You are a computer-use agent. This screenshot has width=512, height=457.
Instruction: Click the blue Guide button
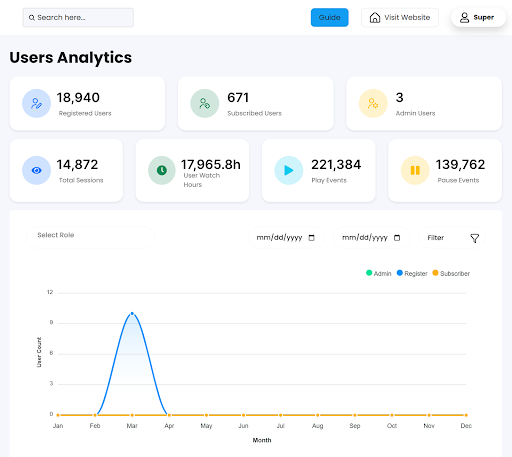point(330,17)
